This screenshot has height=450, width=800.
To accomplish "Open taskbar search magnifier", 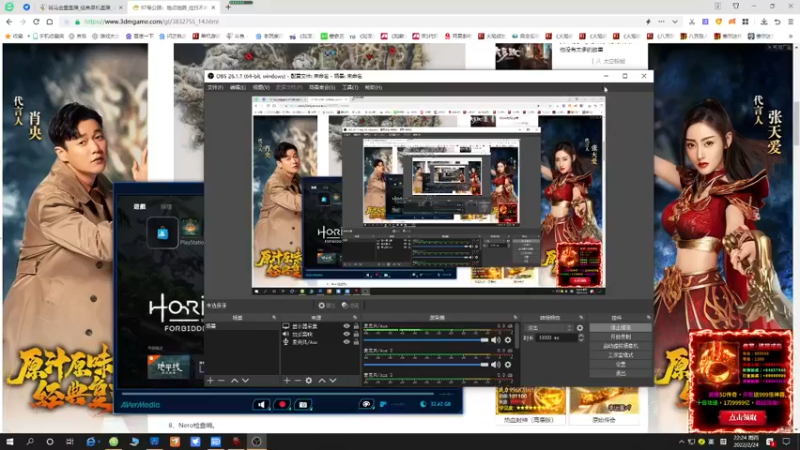I will [x=30, y=442].
